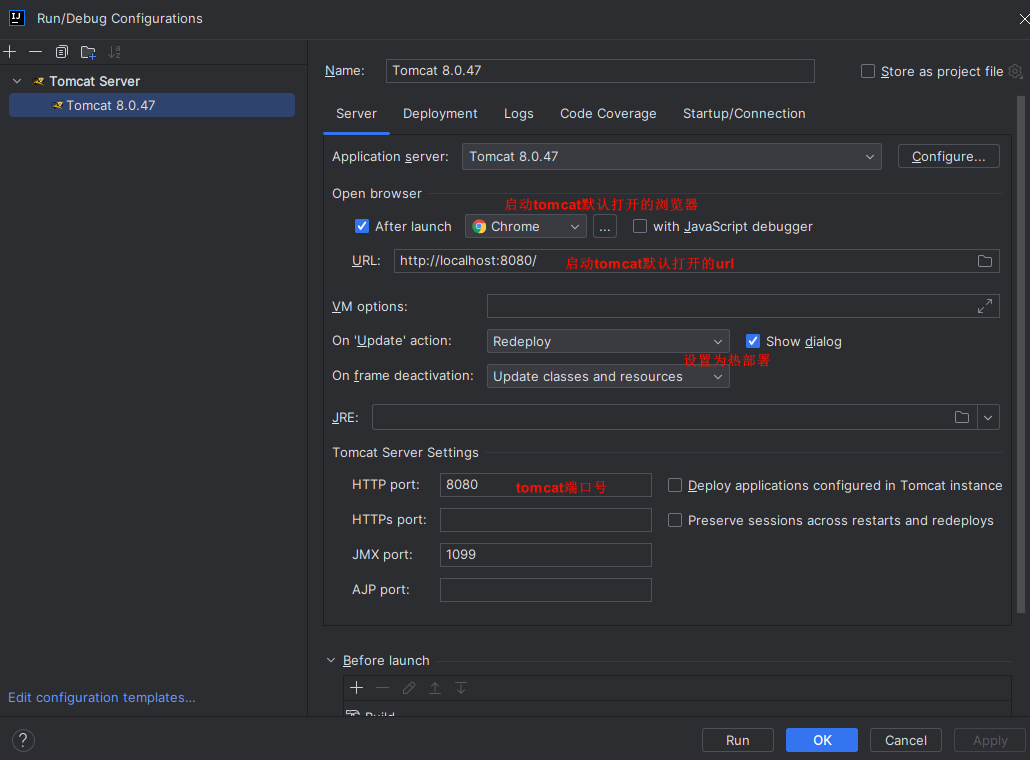
Task: Switch to the Deployment tab
Action: coord(440,114)
